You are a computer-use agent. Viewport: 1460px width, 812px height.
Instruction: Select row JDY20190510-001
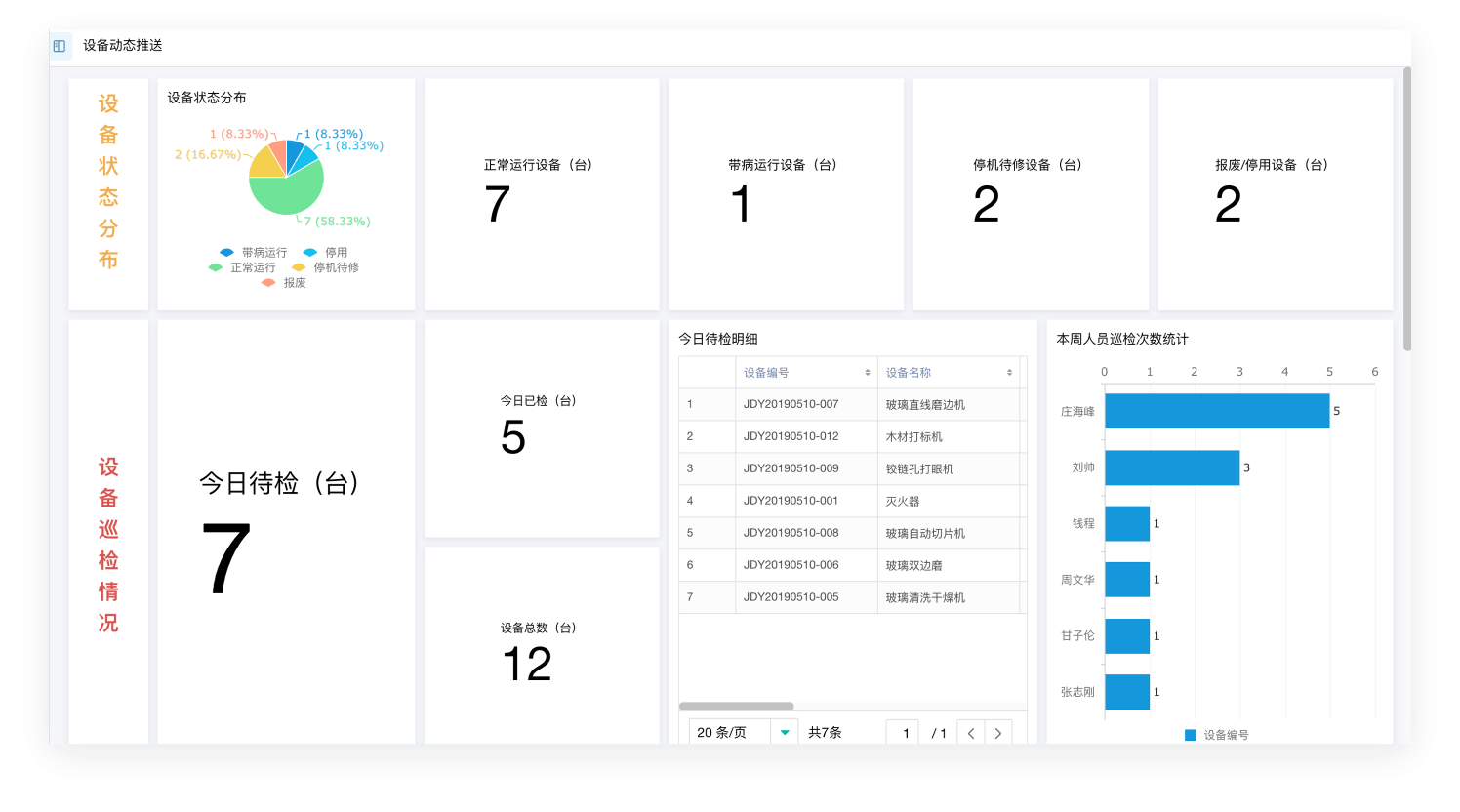(853, 501)
